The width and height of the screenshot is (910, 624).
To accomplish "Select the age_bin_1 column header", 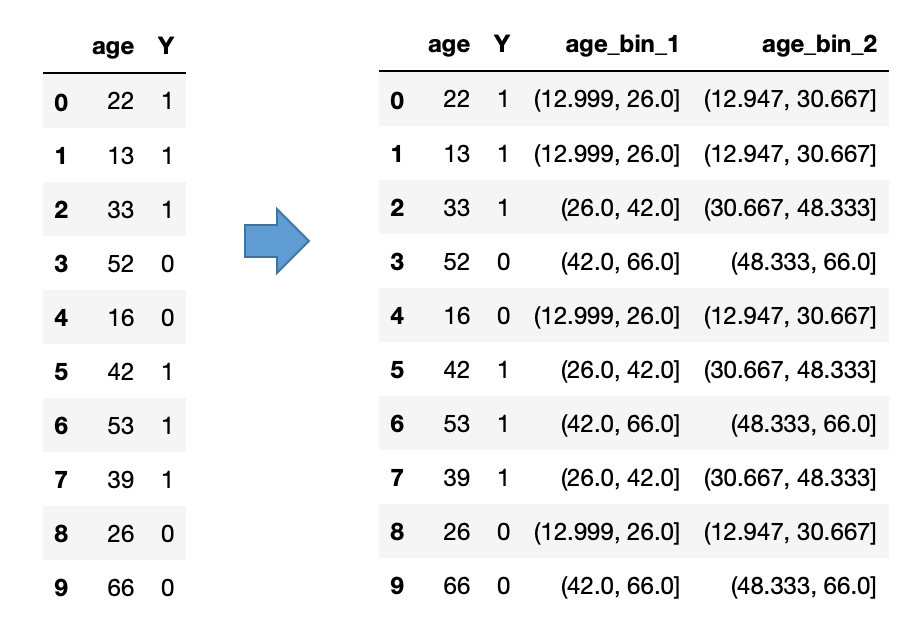I will (x=622, y=45).
